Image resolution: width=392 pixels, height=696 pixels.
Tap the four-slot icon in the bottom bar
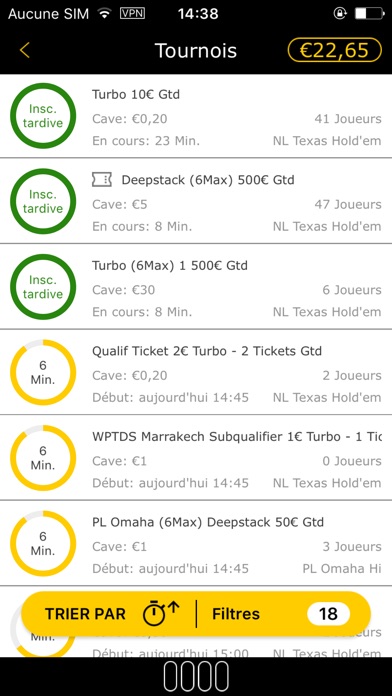pyautogui.click(x=196, y=676)
